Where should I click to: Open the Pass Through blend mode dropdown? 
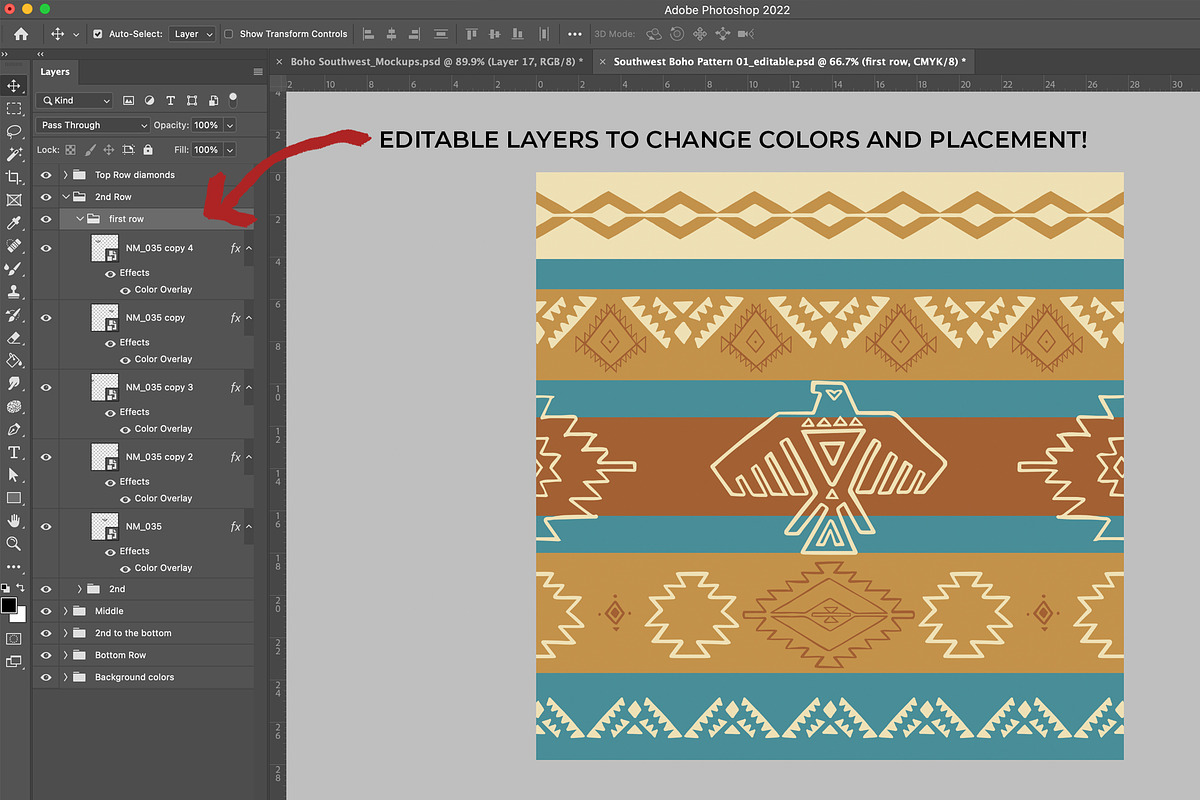pos(93,125)
